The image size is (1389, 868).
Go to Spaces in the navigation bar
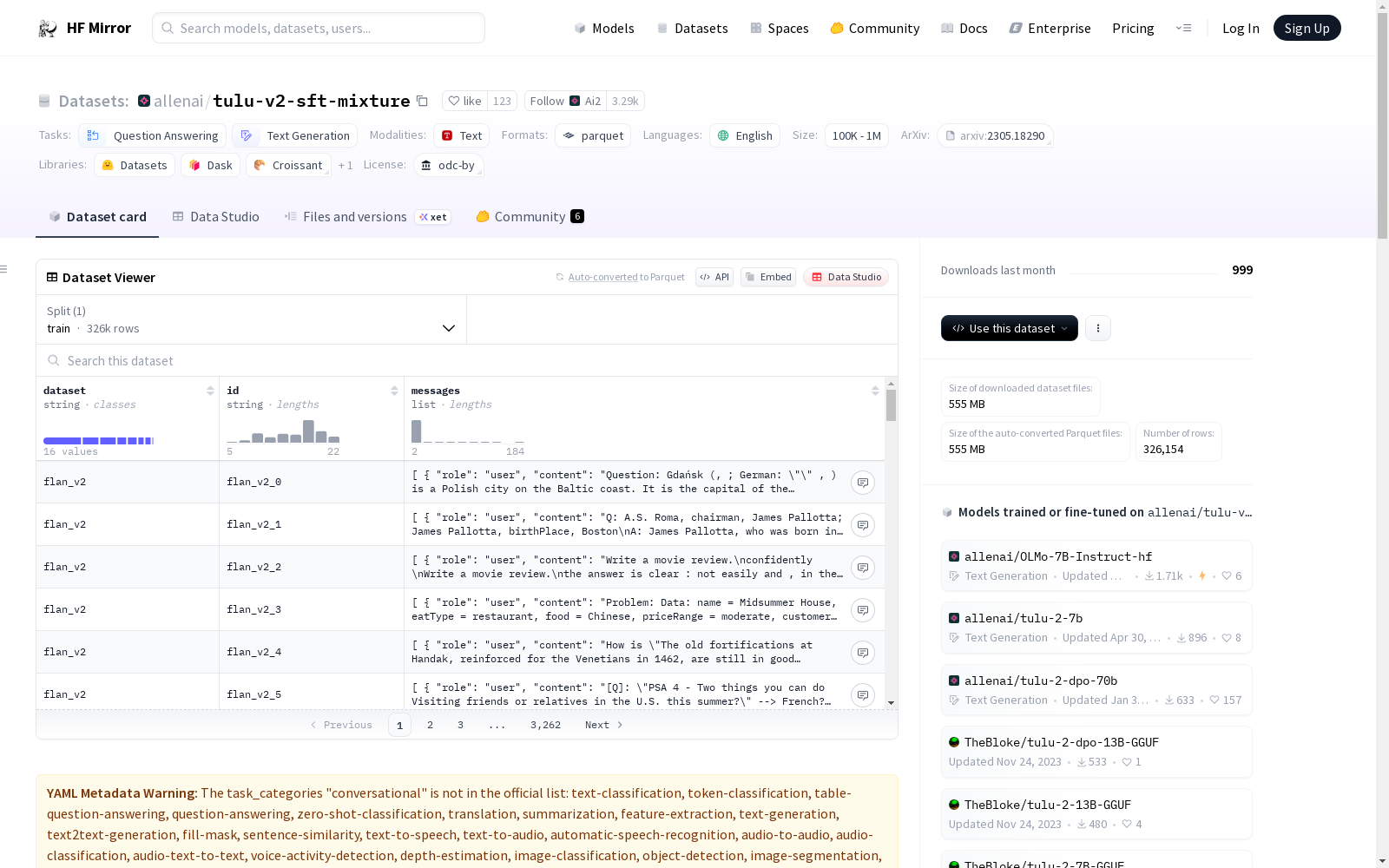coord(780,28)
